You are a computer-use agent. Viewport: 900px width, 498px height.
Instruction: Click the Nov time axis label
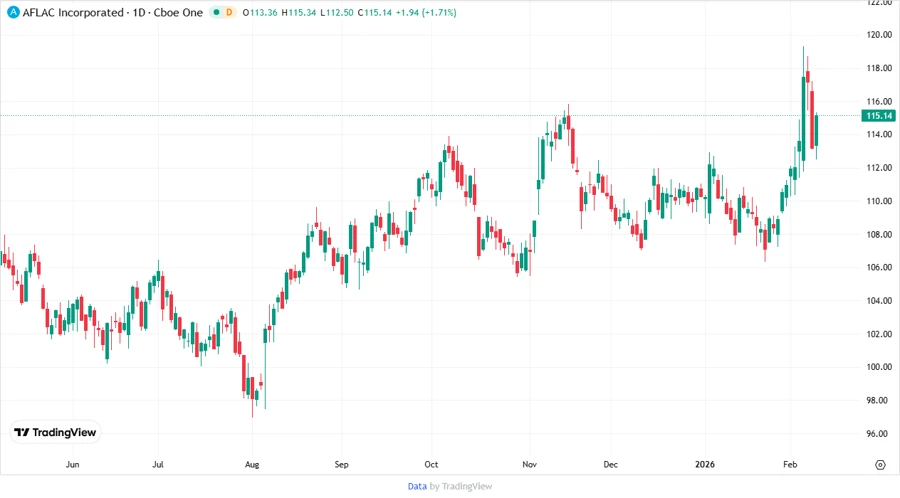pos(529,464)
